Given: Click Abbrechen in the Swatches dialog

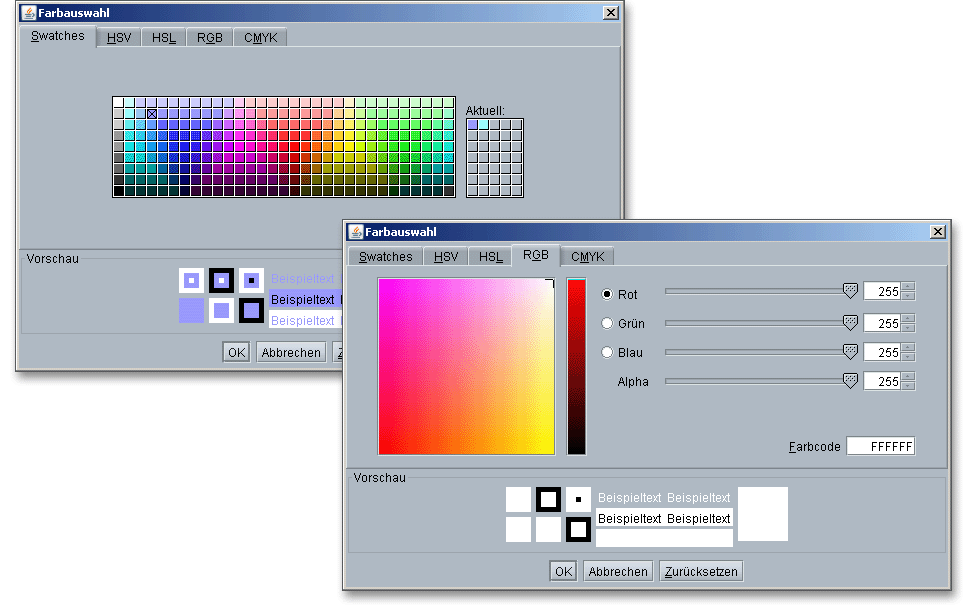Looking at the screenshot, I should point(290,352).
